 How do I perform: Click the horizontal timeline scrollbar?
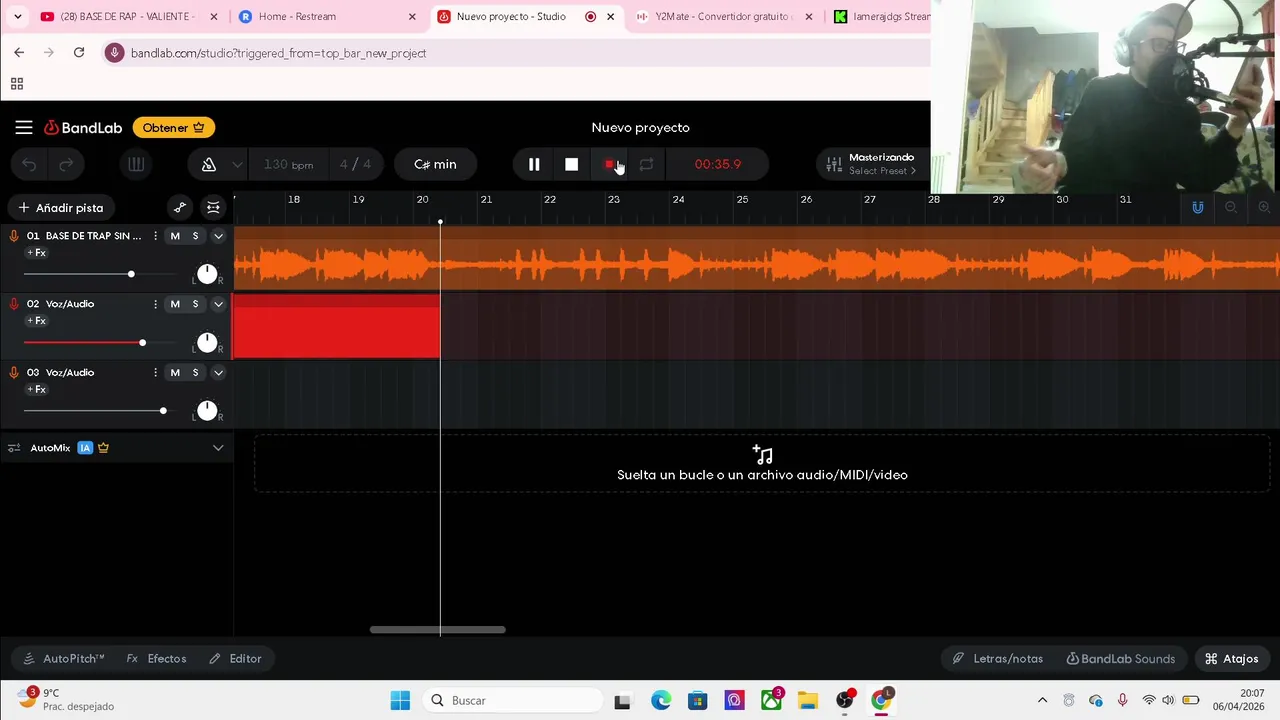(x=438, y=630)
